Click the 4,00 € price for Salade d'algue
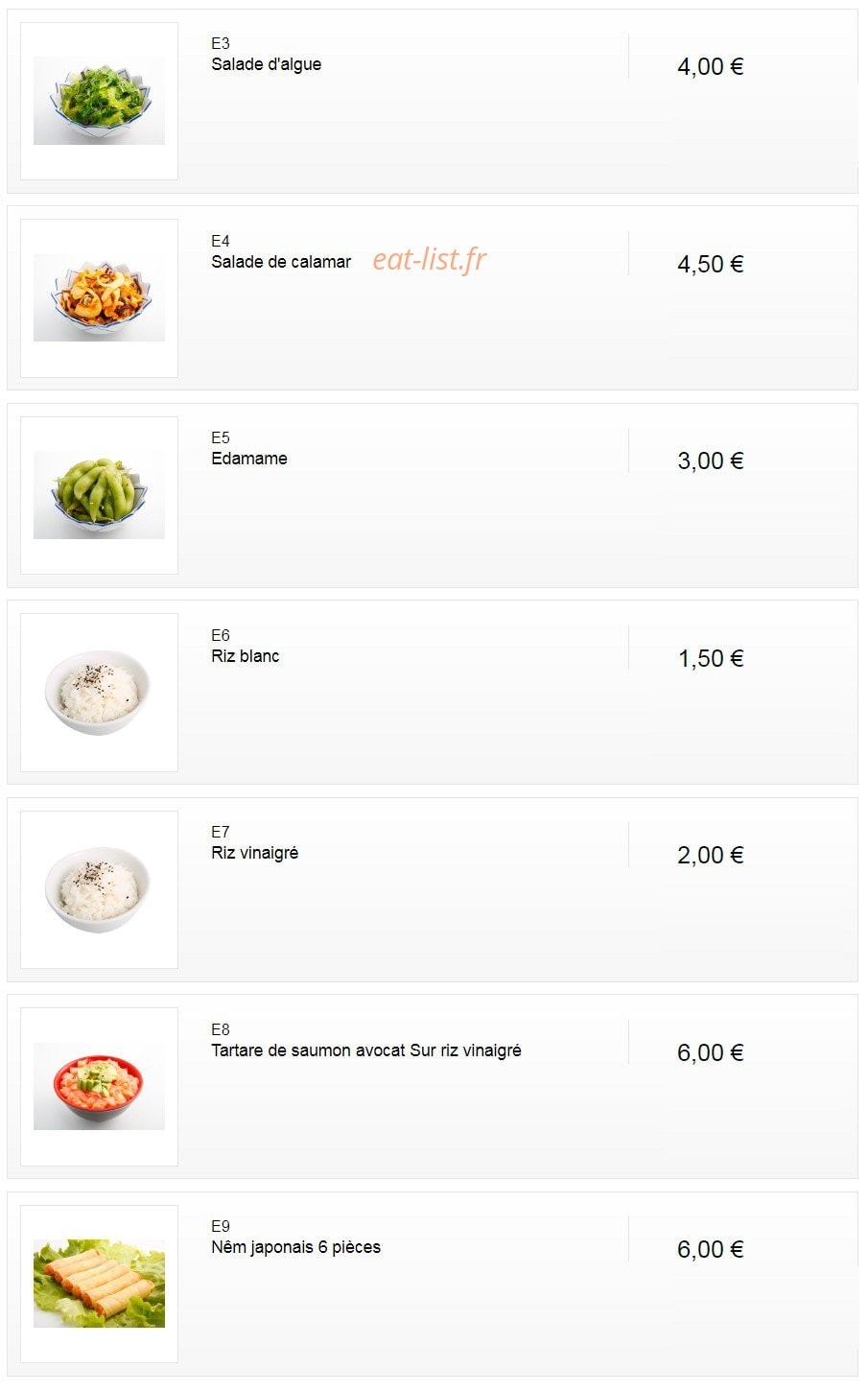This screenshot has width=868, height=1392. [711, 67]
